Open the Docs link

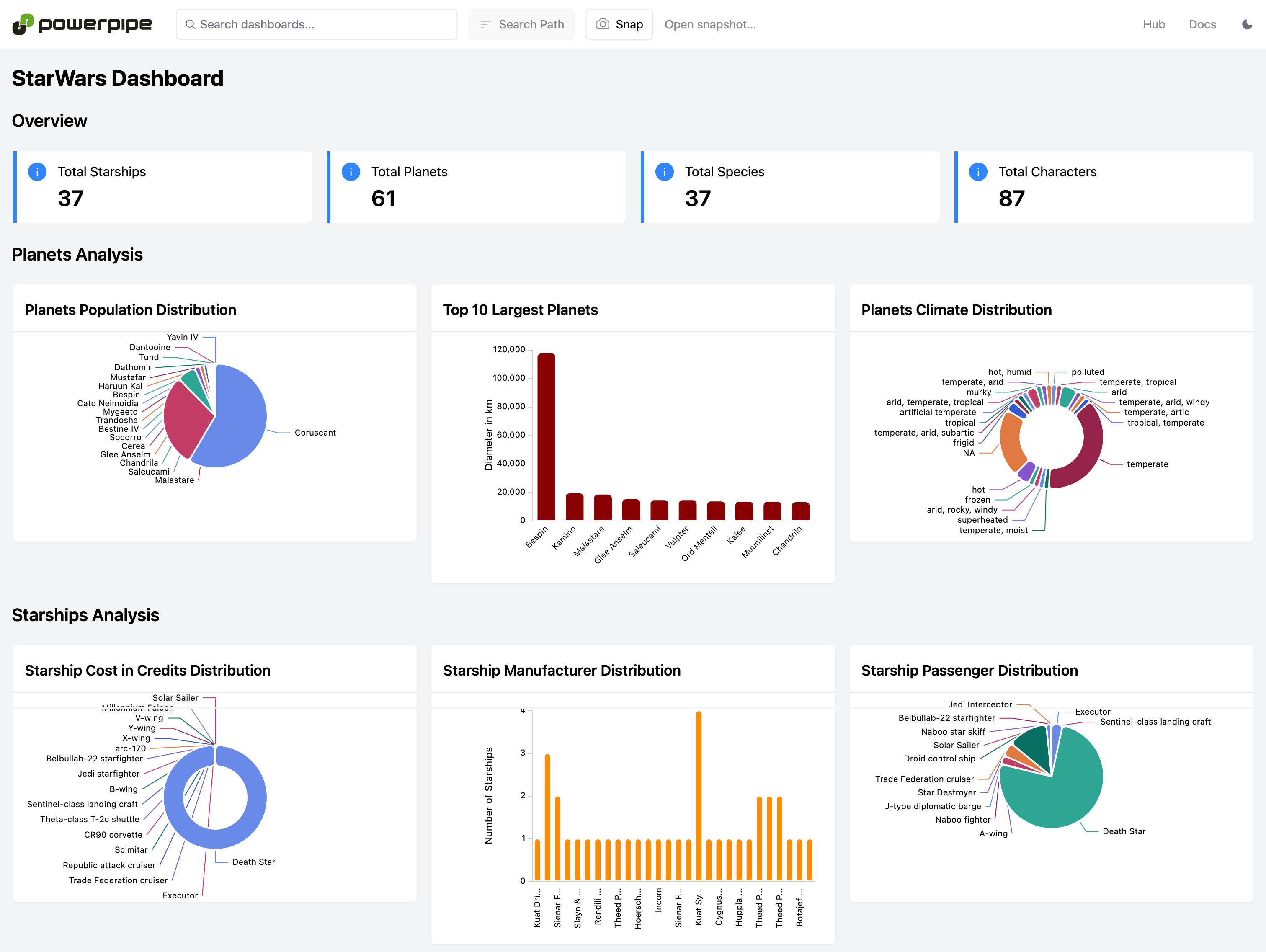(x=1202, y=24)
